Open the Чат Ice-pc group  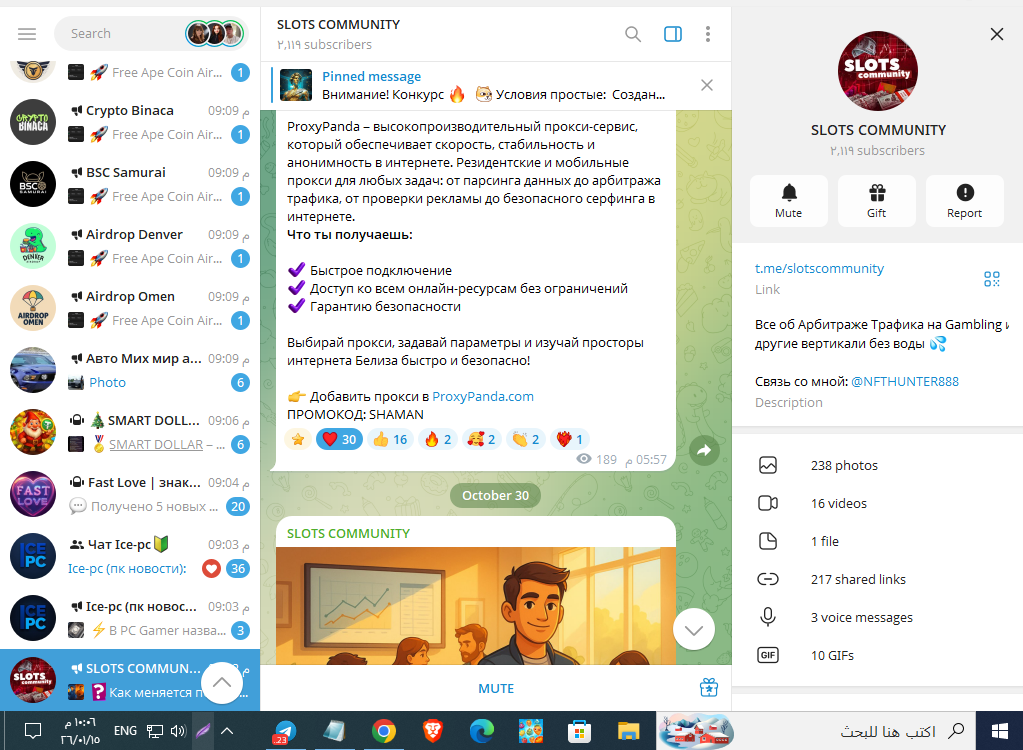click(130, 556)
